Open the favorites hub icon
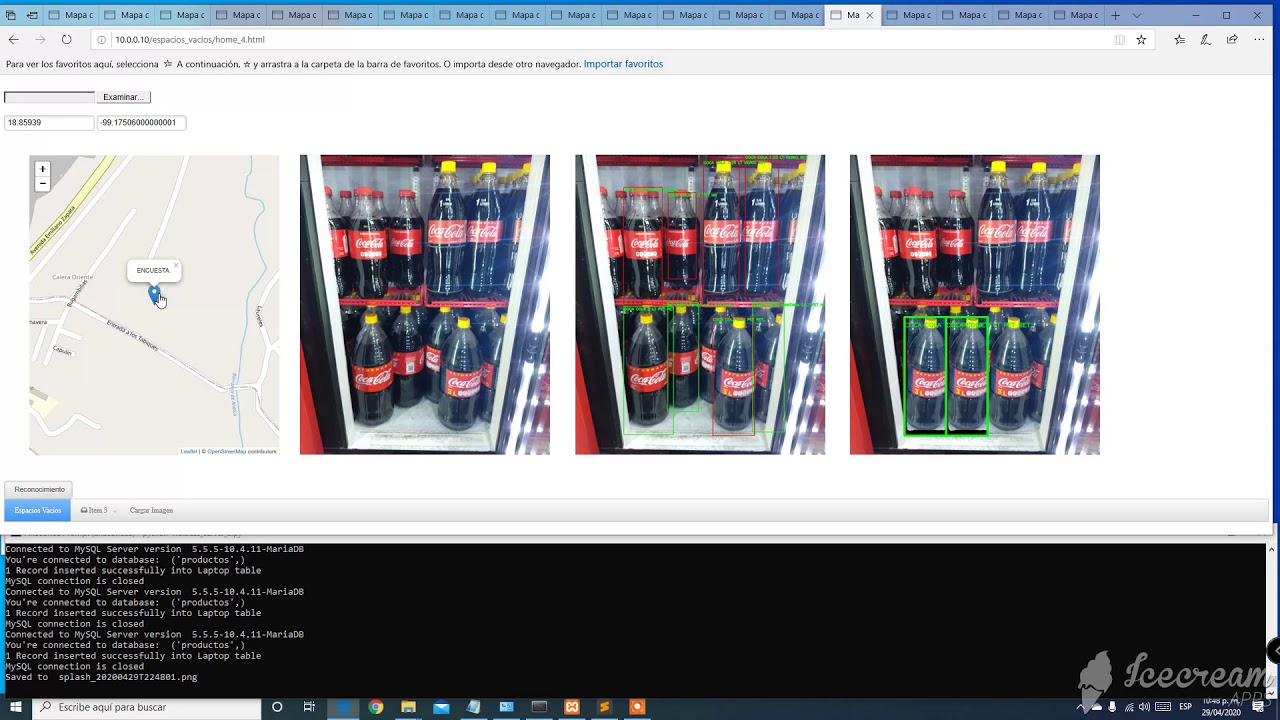 [1179, 40]
